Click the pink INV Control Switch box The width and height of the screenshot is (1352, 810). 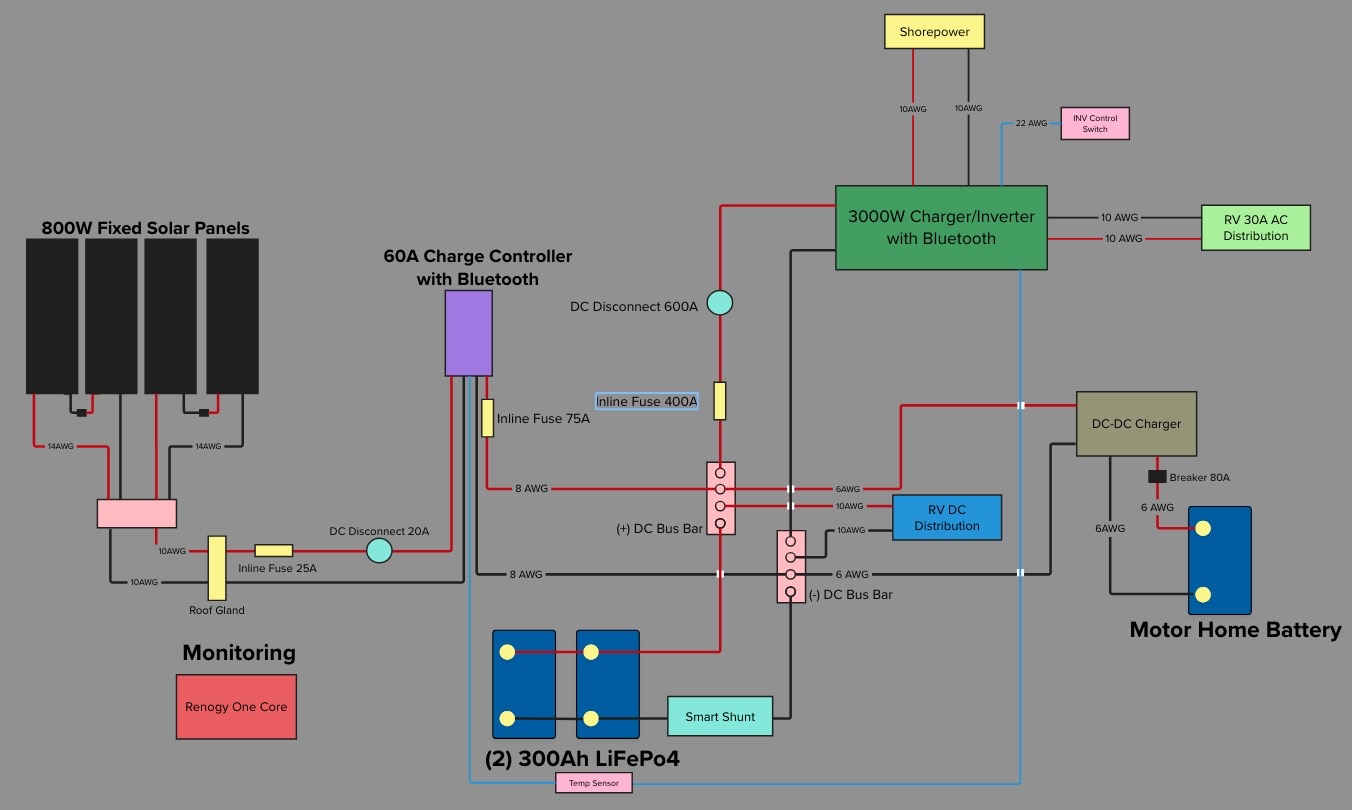(1095, 124)
